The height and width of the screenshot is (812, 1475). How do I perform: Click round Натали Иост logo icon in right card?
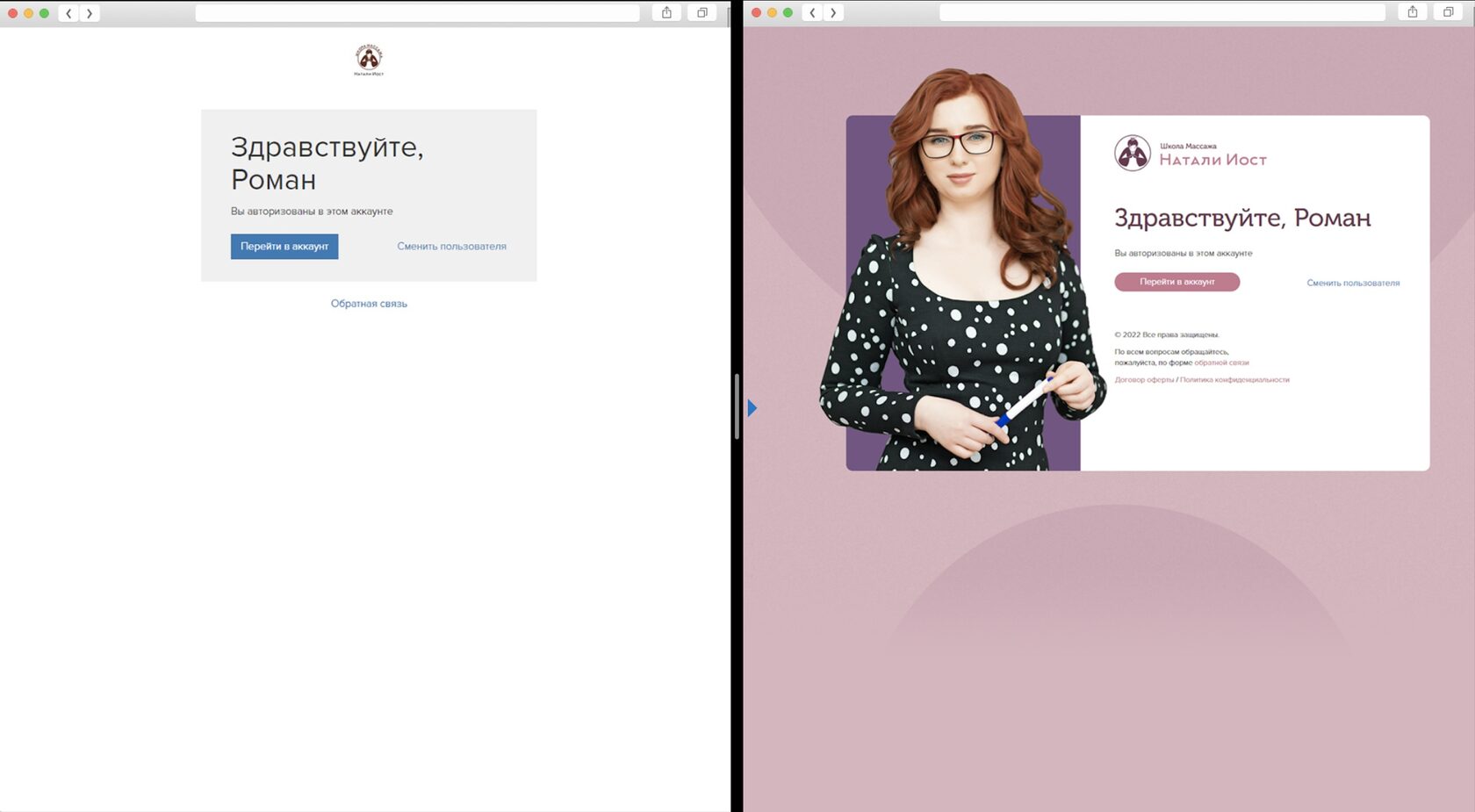tap(1133, 153)
